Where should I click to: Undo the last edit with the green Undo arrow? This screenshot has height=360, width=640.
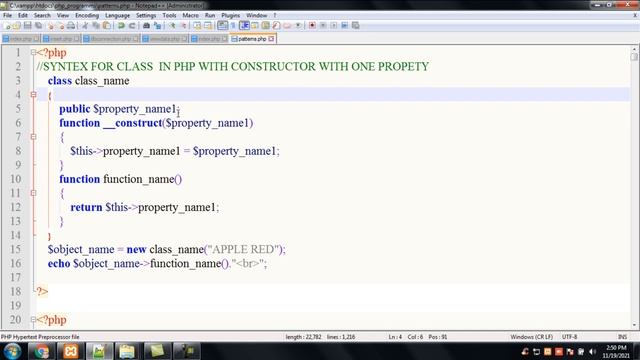pyautogui.click(x=121, y=26)
